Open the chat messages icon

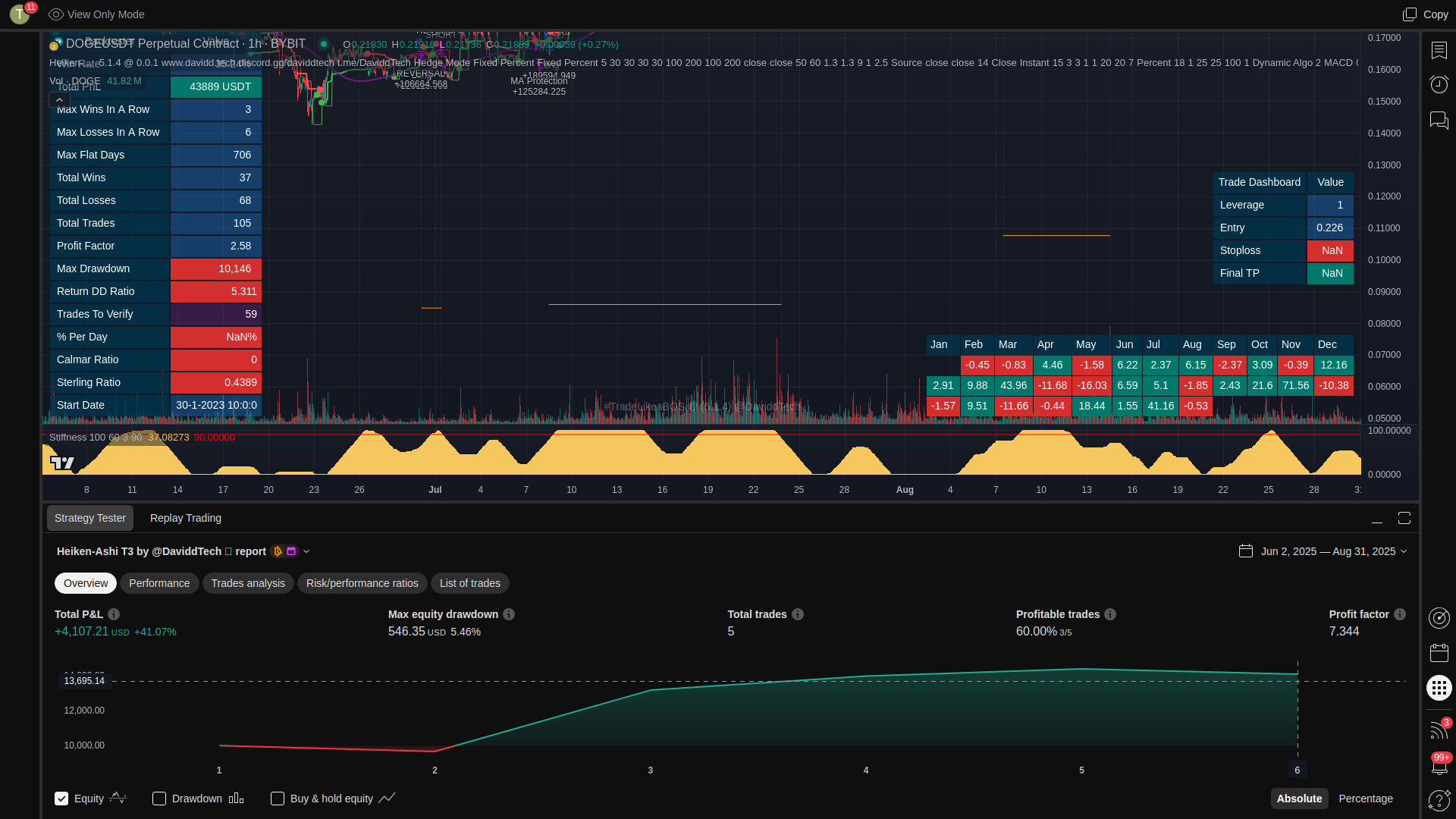click(1439, 121)
